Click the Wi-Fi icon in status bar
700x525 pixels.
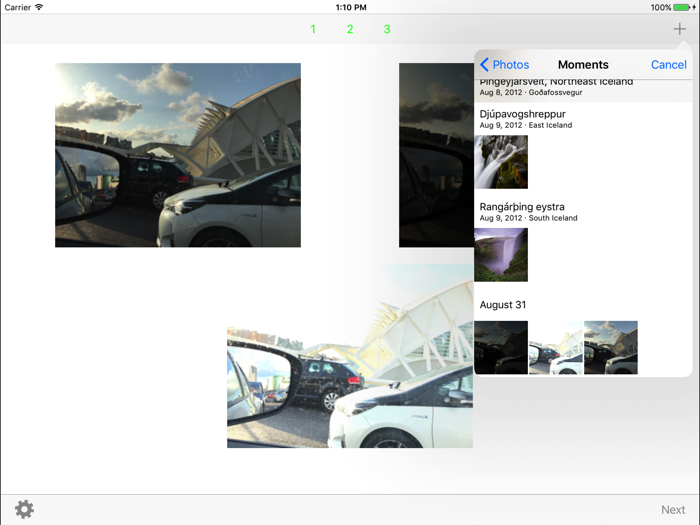(x=39, y=7)
